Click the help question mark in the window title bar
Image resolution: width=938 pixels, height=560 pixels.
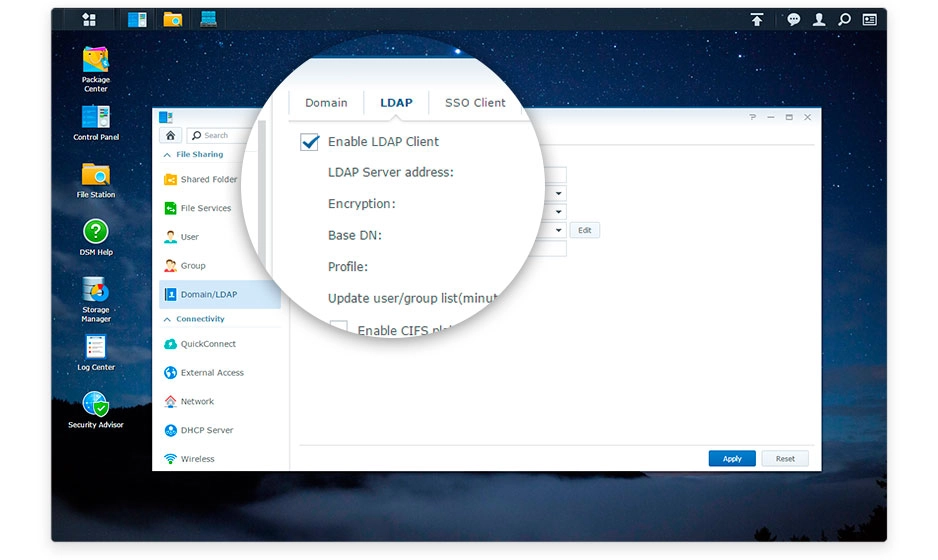point(752,117)
